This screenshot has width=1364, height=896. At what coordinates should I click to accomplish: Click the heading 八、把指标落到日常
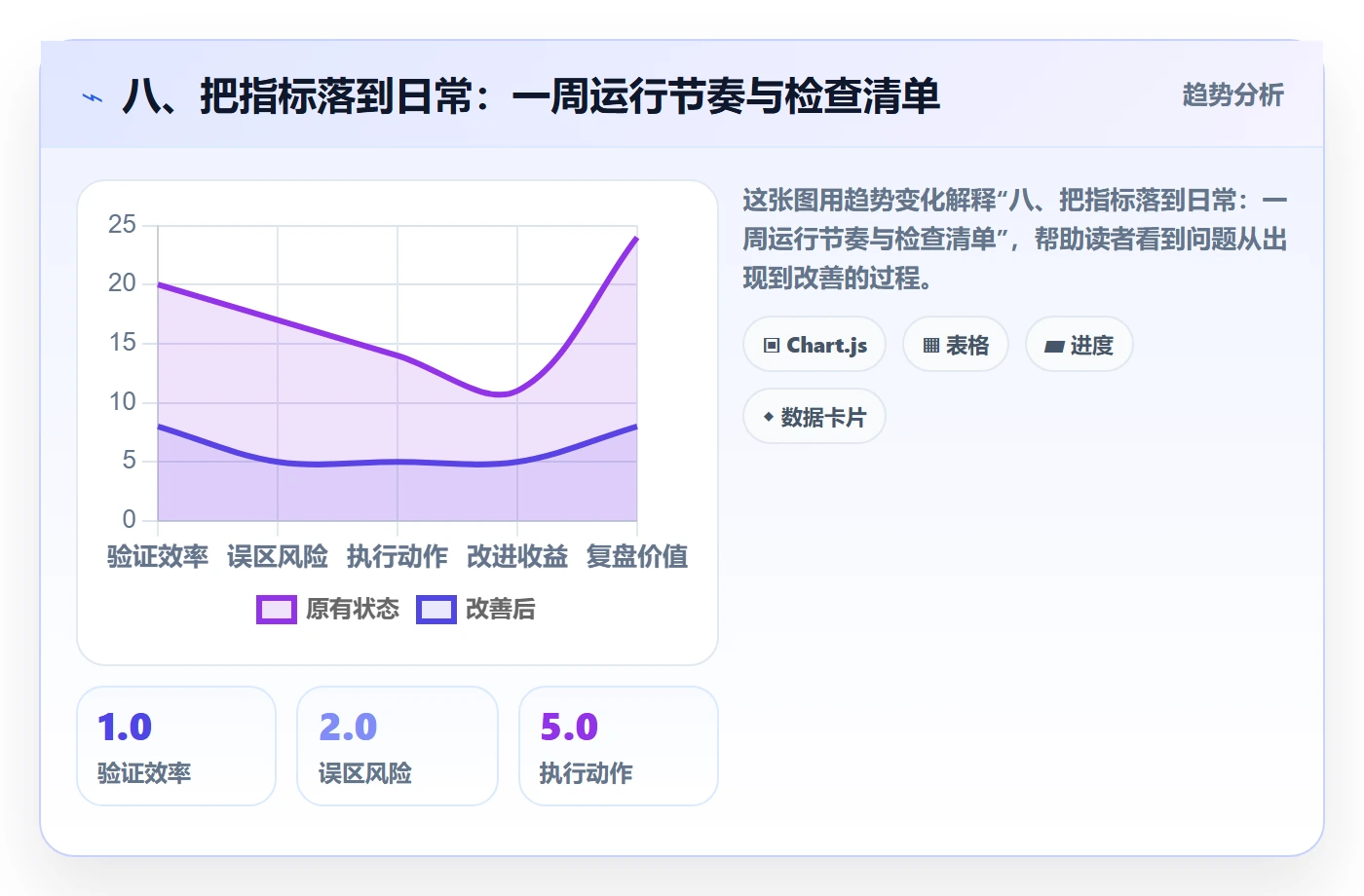coord(531,96)
